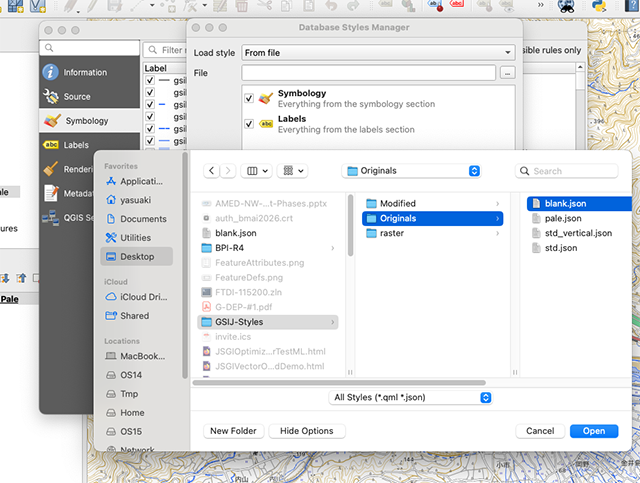Toggle the fifth gsi rule checkbox

tap(150, 129)
